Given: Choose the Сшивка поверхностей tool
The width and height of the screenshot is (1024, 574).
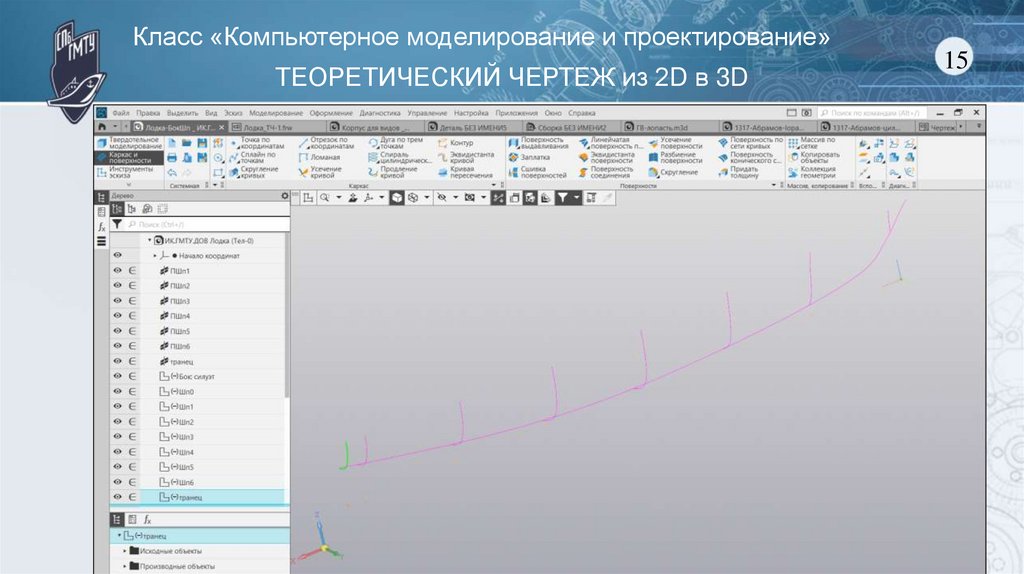Looking at the screenshot, I should click(537, 172).
